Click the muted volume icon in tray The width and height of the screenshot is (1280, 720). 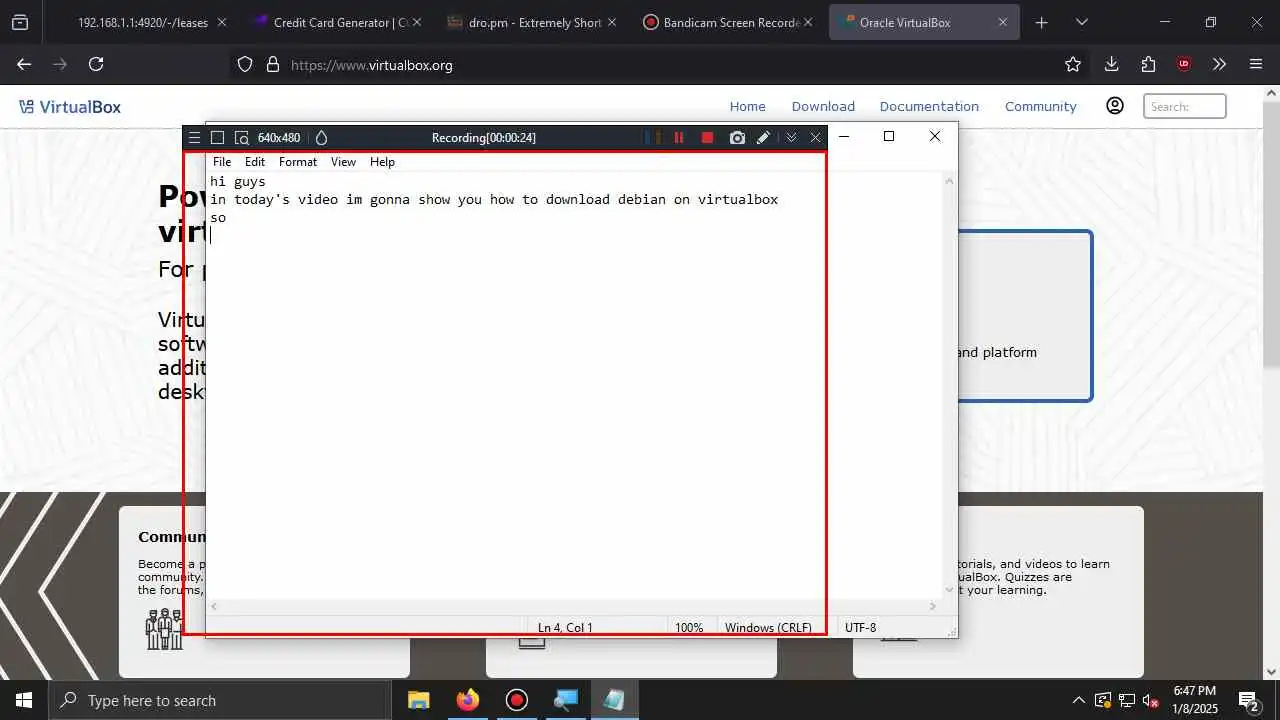tap(1150, 700)
